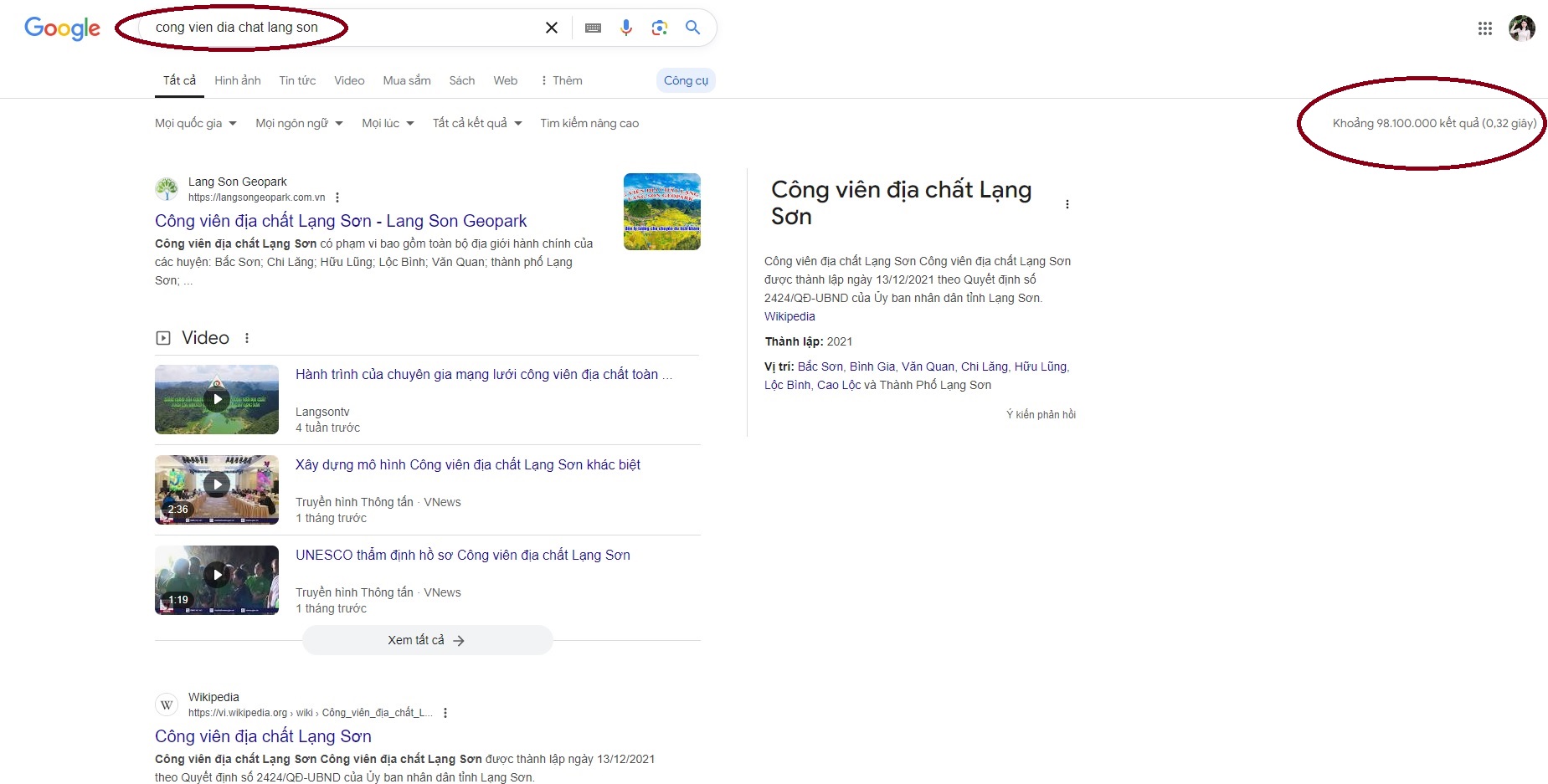Switch to the Sách tab
Viewport: 1548px width, 784px height.
[x=462, y=80]
